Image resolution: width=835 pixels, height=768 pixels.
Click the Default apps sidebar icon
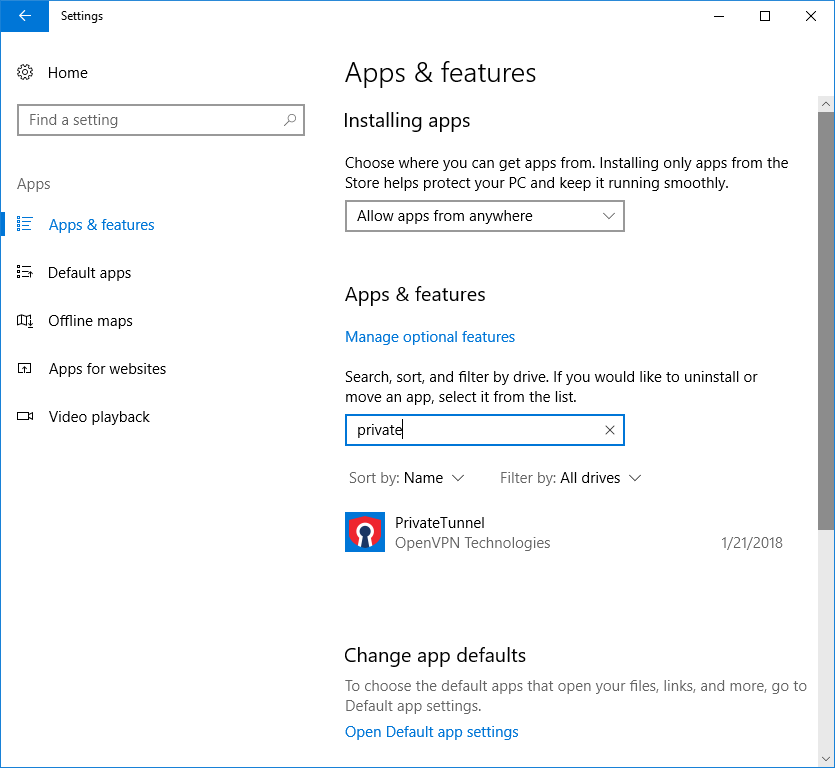[24, 272]
